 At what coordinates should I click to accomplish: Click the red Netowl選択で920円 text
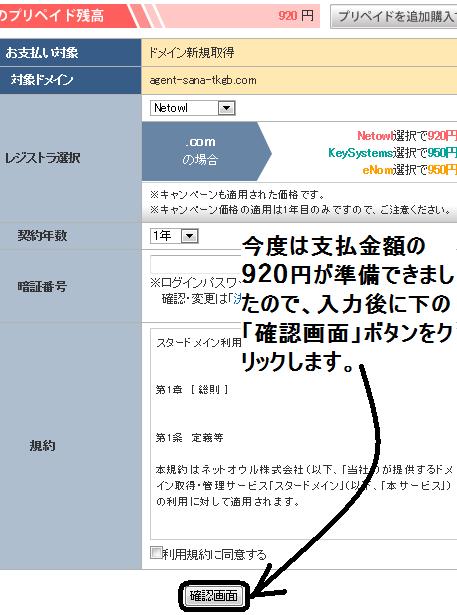click(407, 136)
